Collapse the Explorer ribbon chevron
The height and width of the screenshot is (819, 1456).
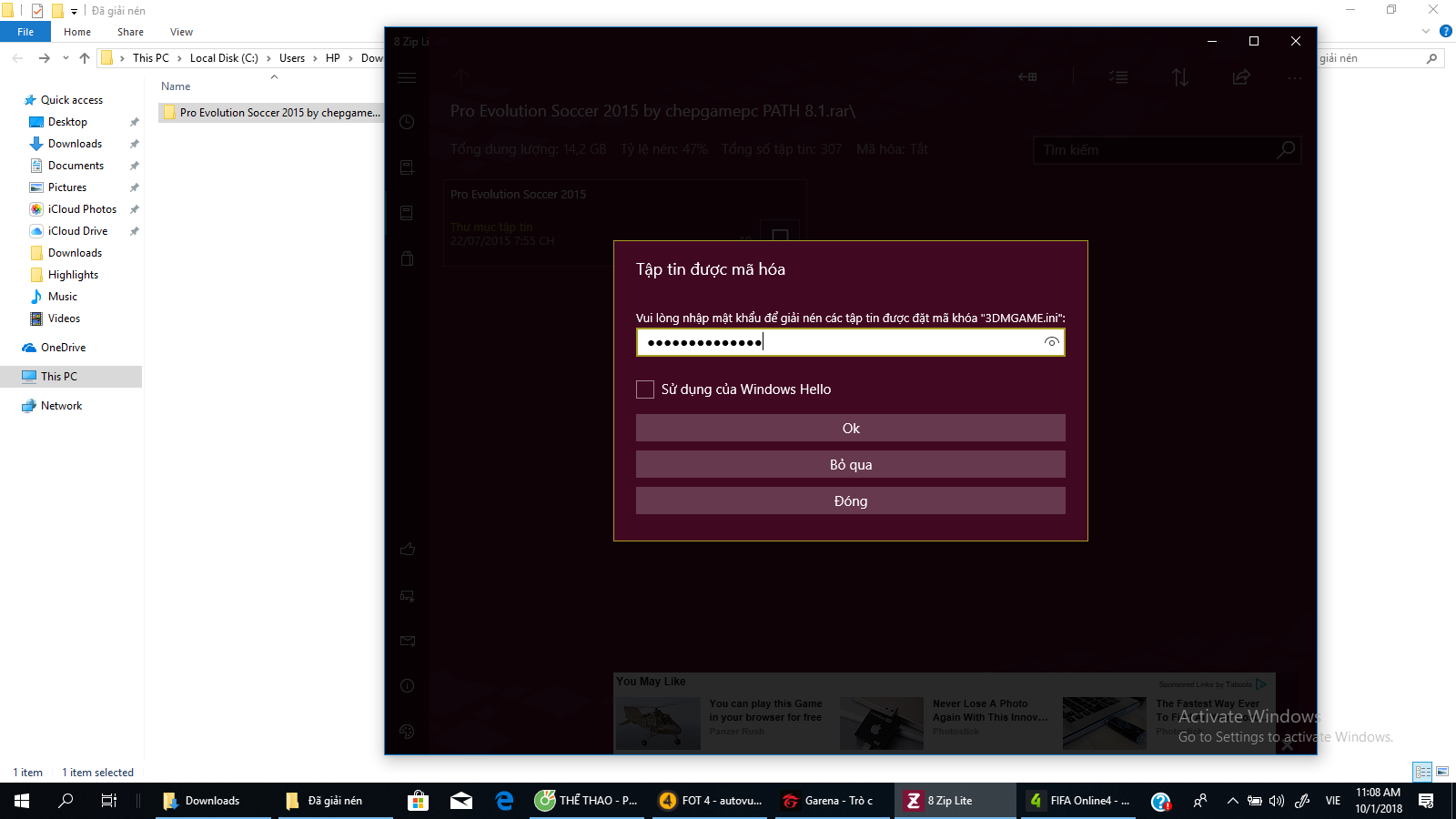coord(1426,32)
